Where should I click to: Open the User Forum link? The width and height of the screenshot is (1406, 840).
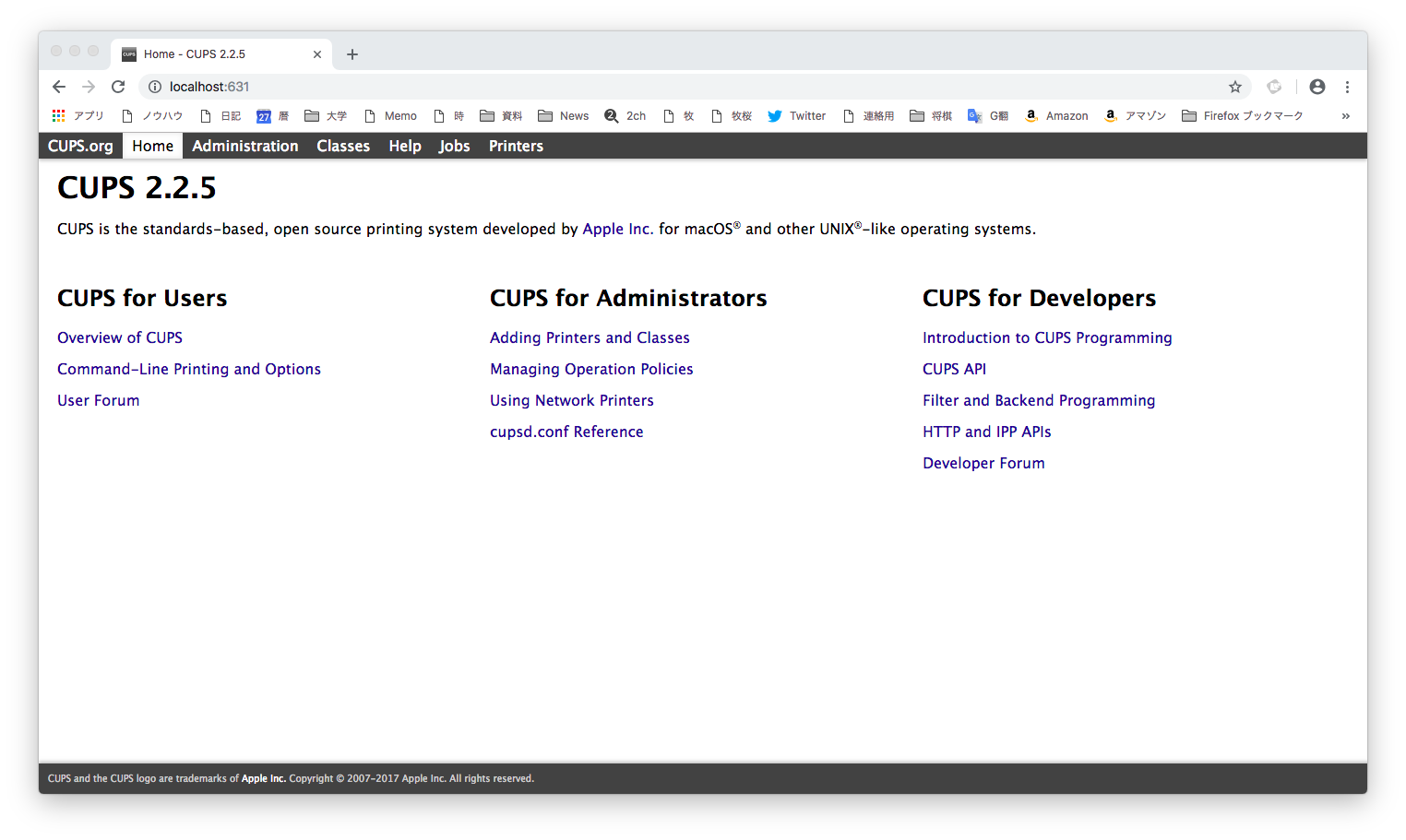(99, 400)
